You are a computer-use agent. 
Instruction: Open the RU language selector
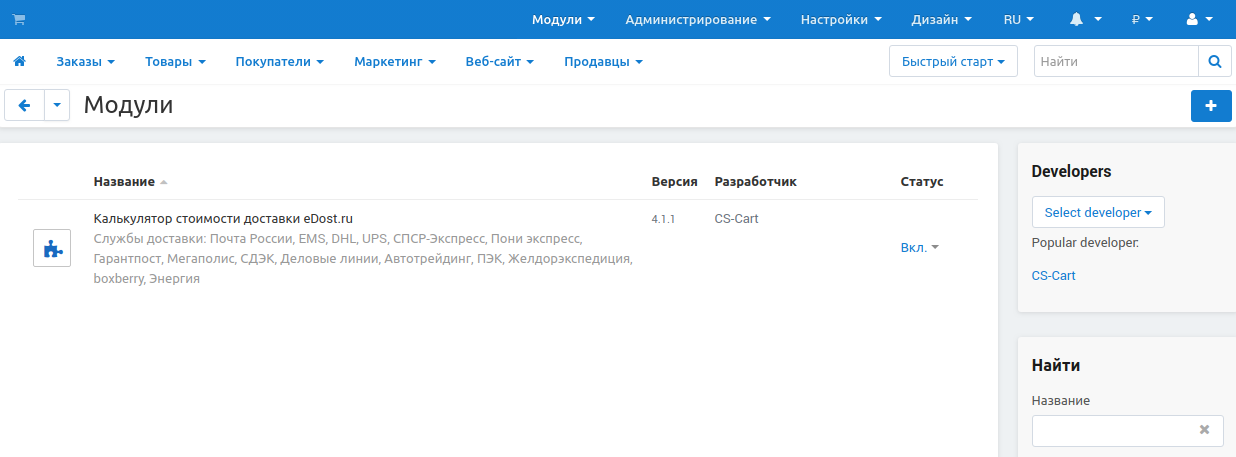[x=1018, y=20]
